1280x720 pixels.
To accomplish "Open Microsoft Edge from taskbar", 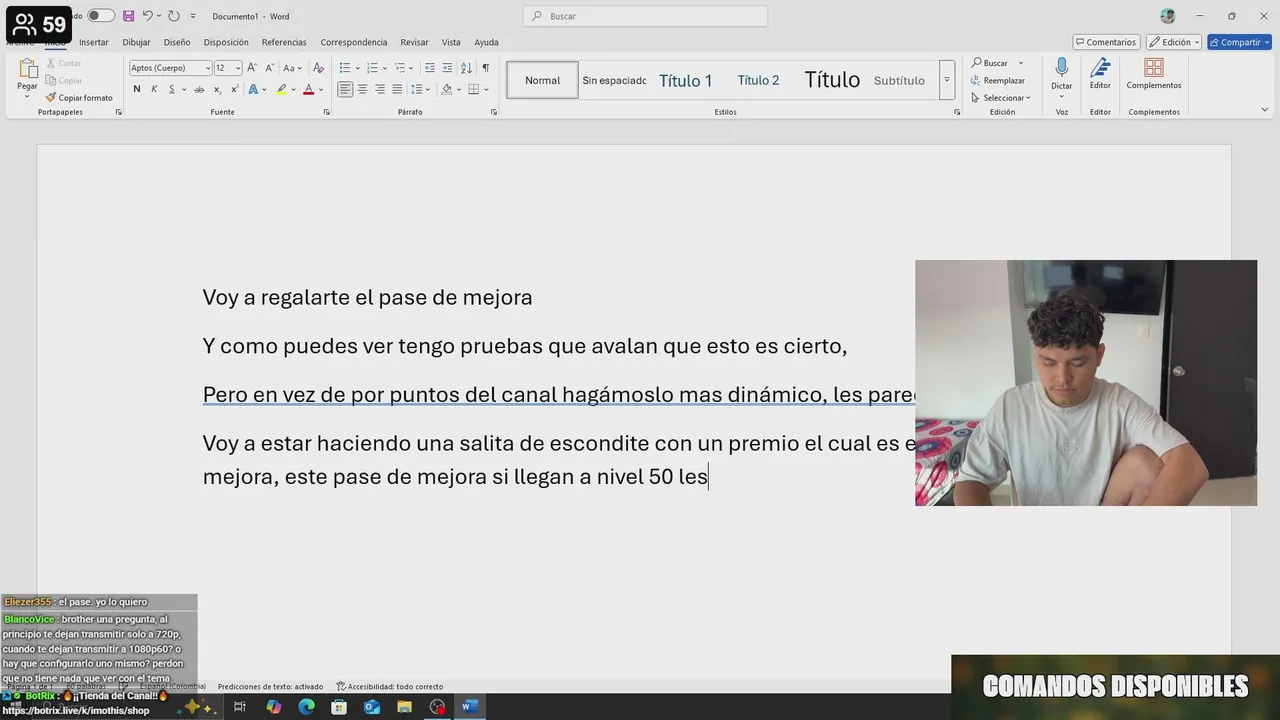I will click(x=306, y=707).
